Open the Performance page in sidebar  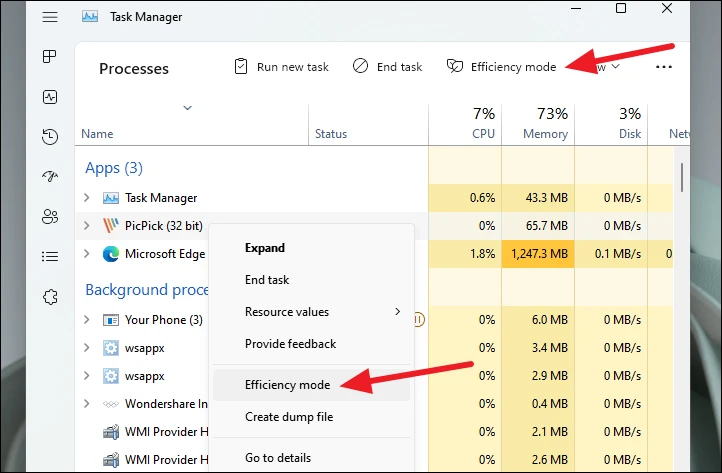tap(50, 97)
